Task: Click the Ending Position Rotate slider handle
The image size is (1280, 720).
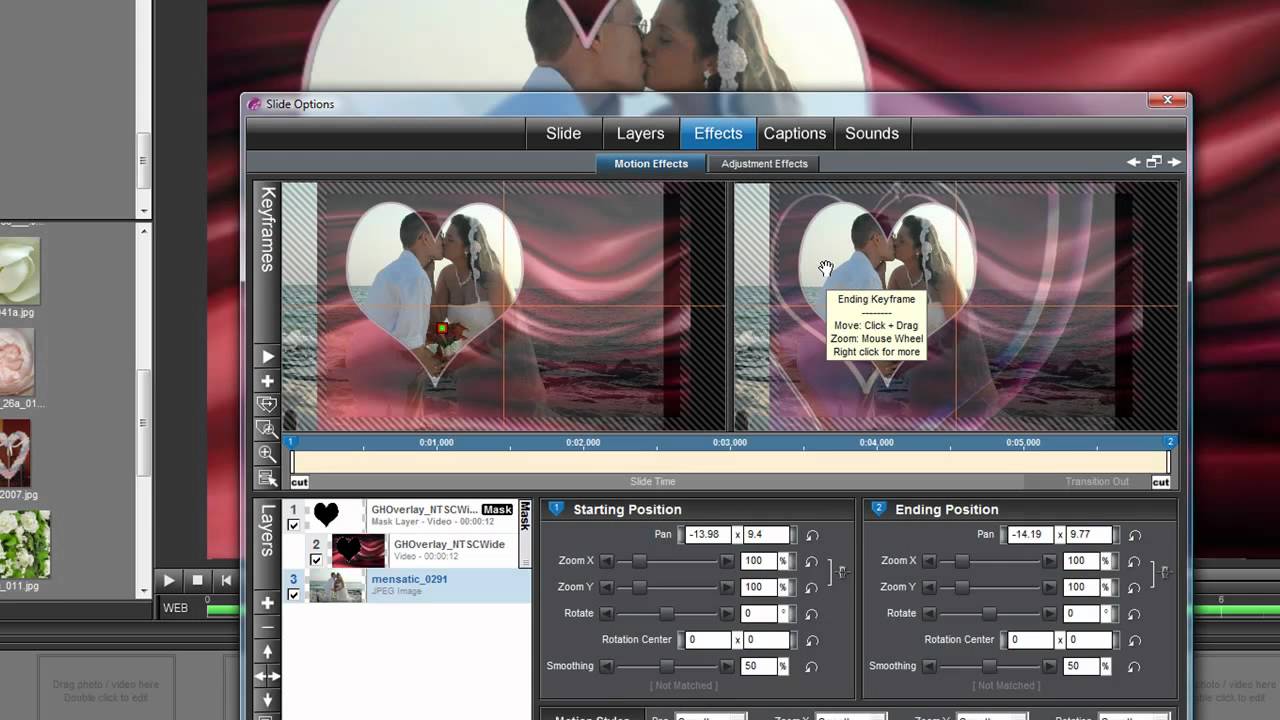Action: point(989,614)
